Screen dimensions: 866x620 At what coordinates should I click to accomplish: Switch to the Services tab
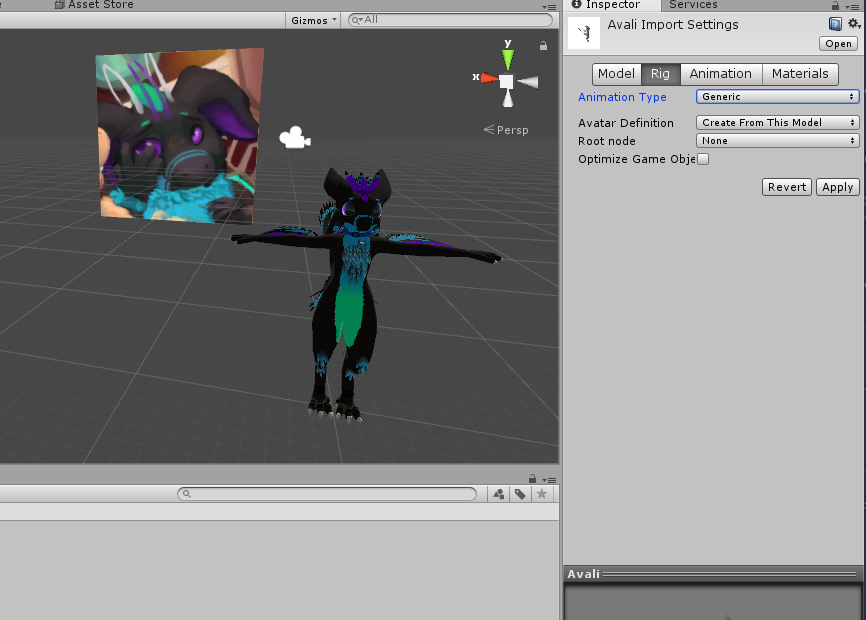[x=693, y=5]
